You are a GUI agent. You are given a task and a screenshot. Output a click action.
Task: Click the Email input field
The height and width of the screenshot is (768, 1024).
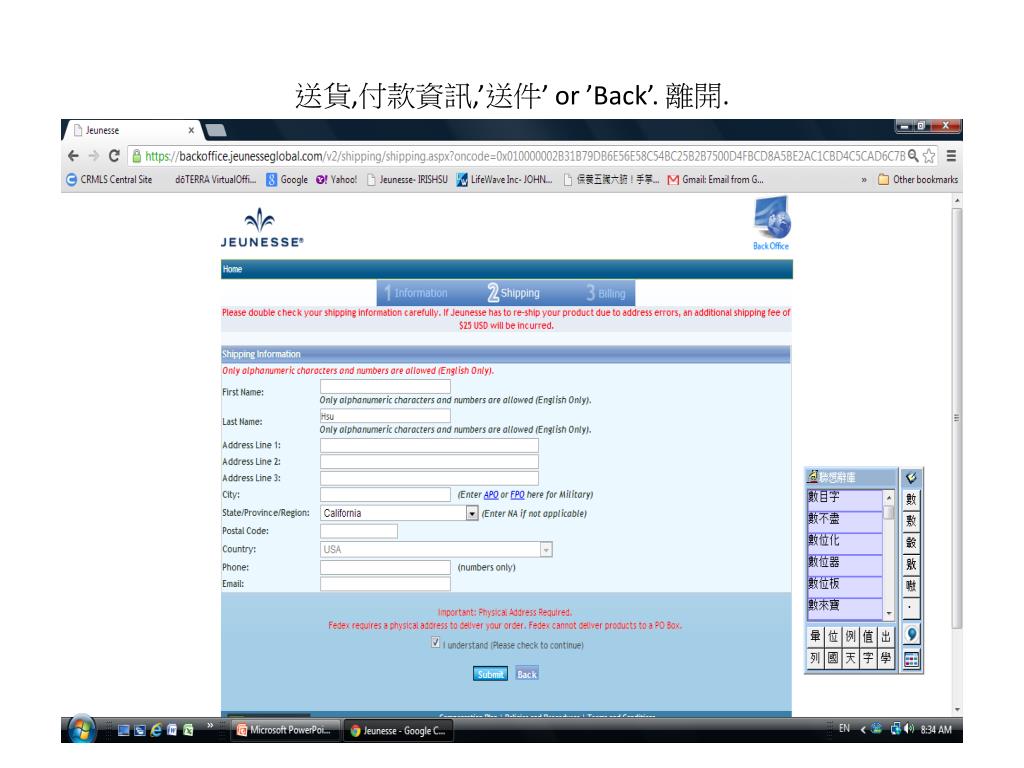pyautogui.click(x=385, y=584)
